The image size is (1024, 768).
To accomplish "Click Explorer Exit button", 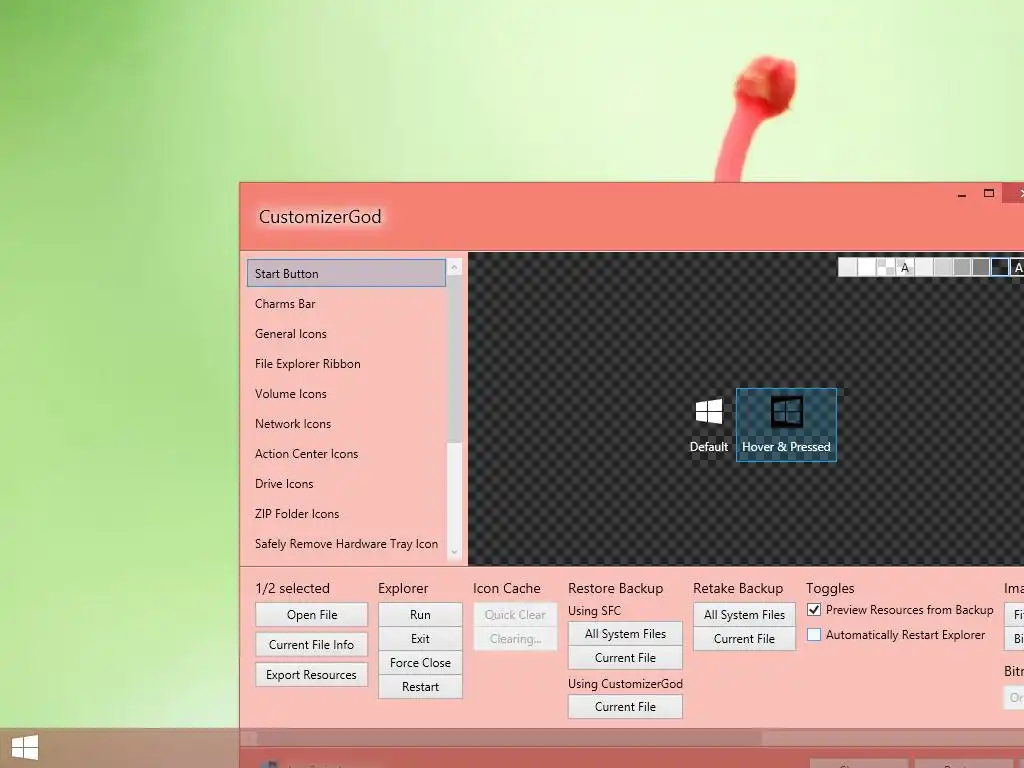I will (x=420, y=639).
